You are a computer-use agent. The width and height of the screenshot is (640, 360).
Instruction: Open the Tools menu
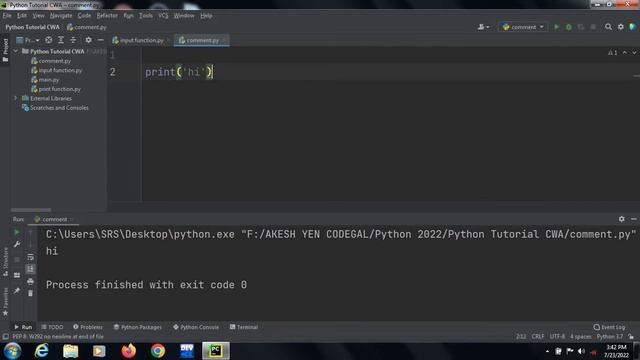click(x=146, y=16)
